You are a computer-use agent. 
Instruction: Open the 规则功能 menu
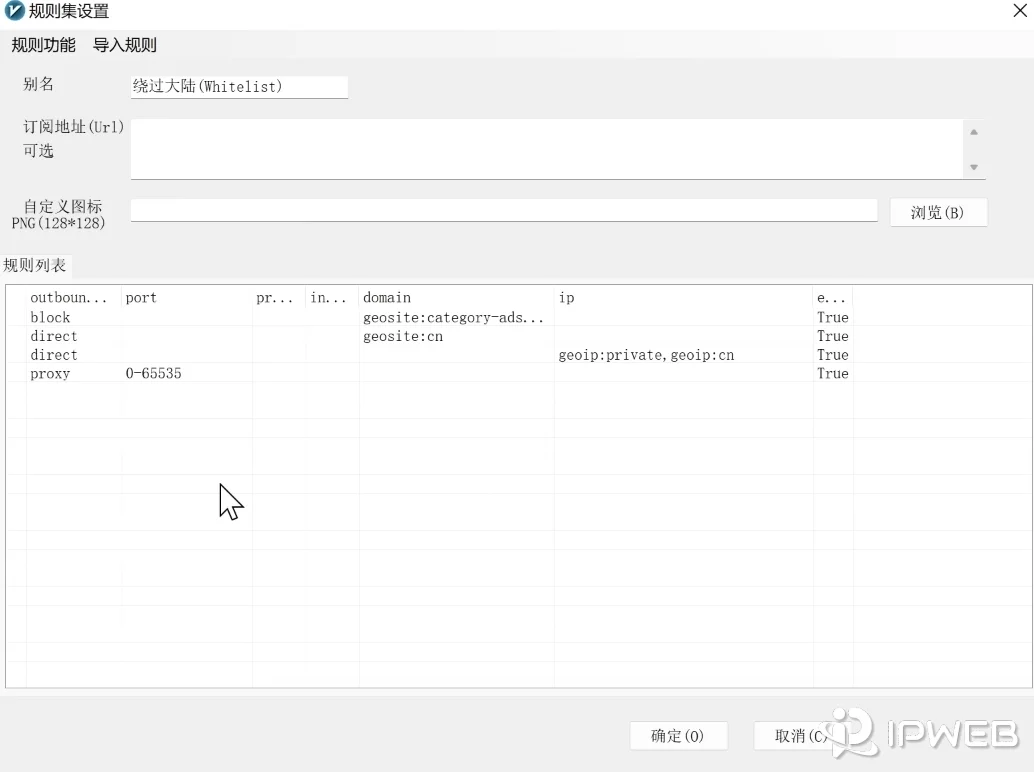(x=43, y=45)
